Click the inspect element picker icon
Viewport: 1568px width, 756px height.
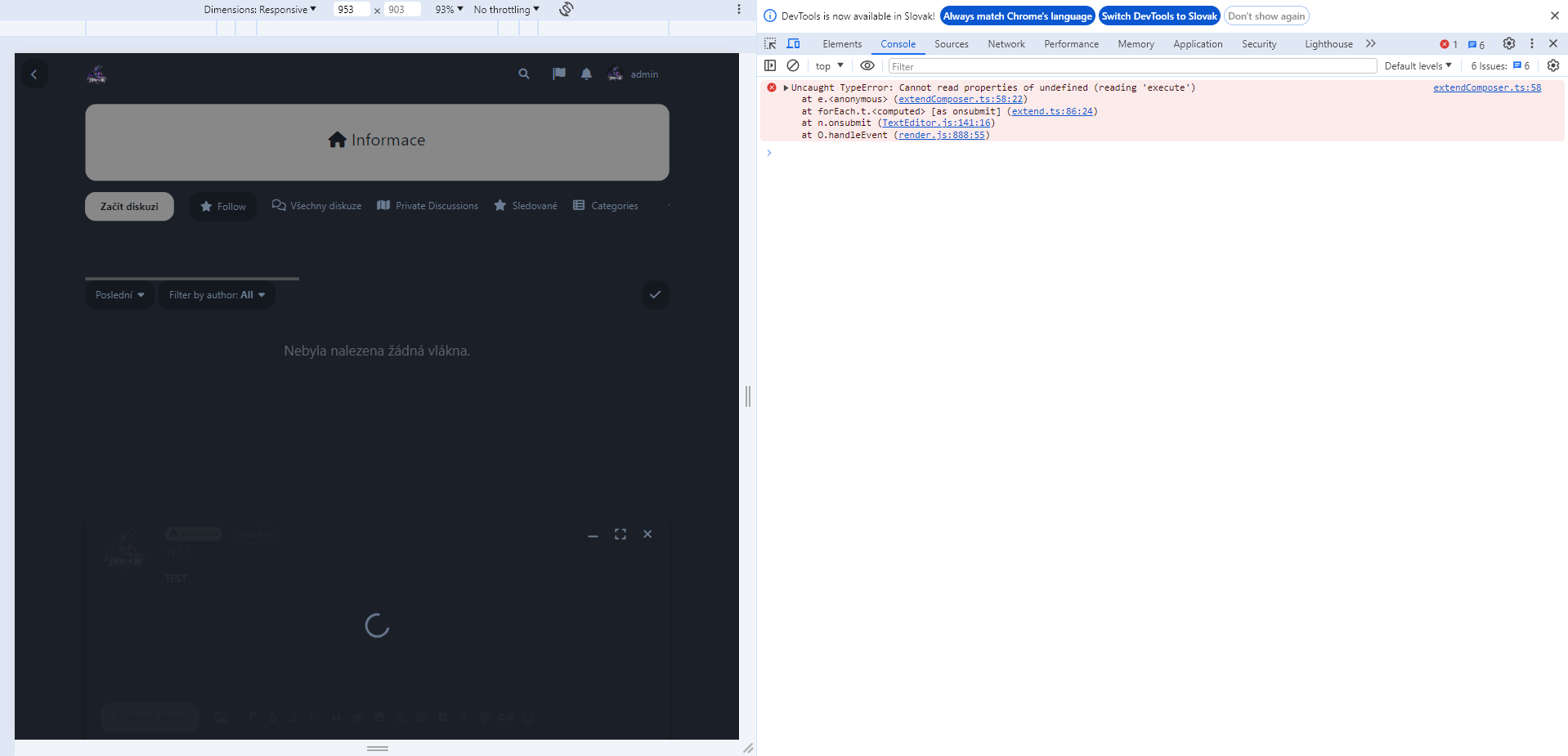click(x=770, y=43)
